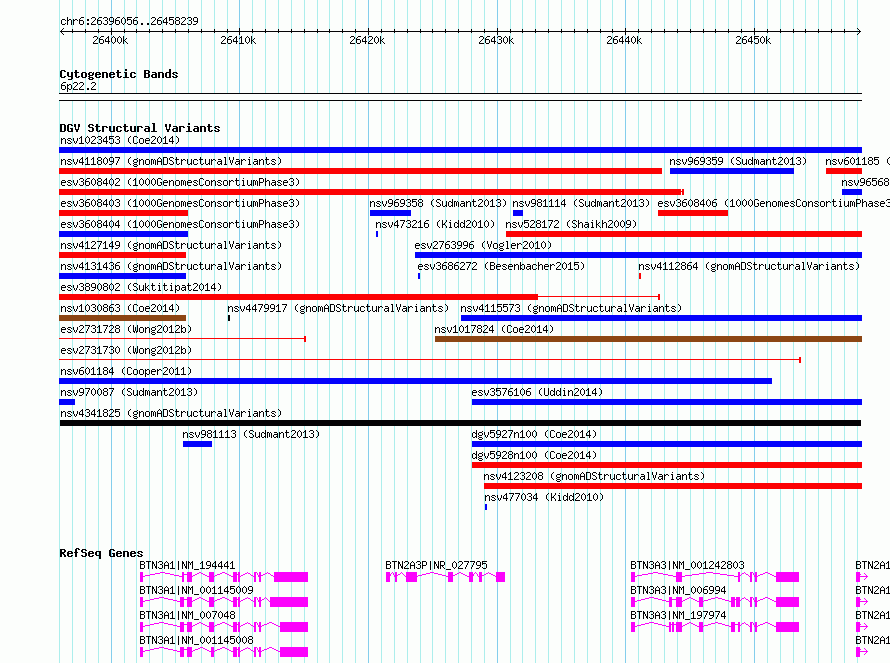Click the BTN3A1|NM_001145008 transcript label
This screenshot has height=663, width=890.
196,640
